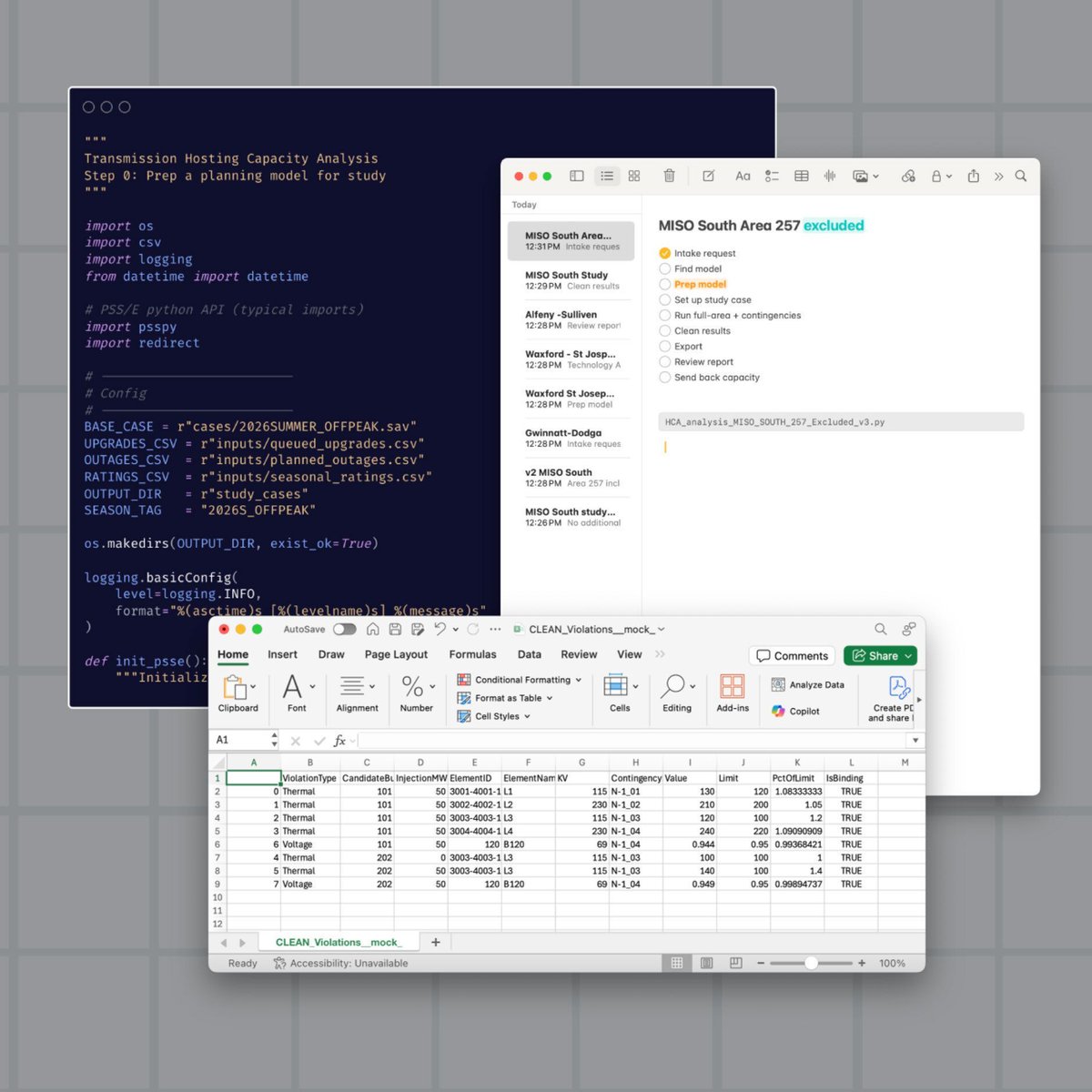
Task: Open the Data ribbon tab
Action: (530, 654)
